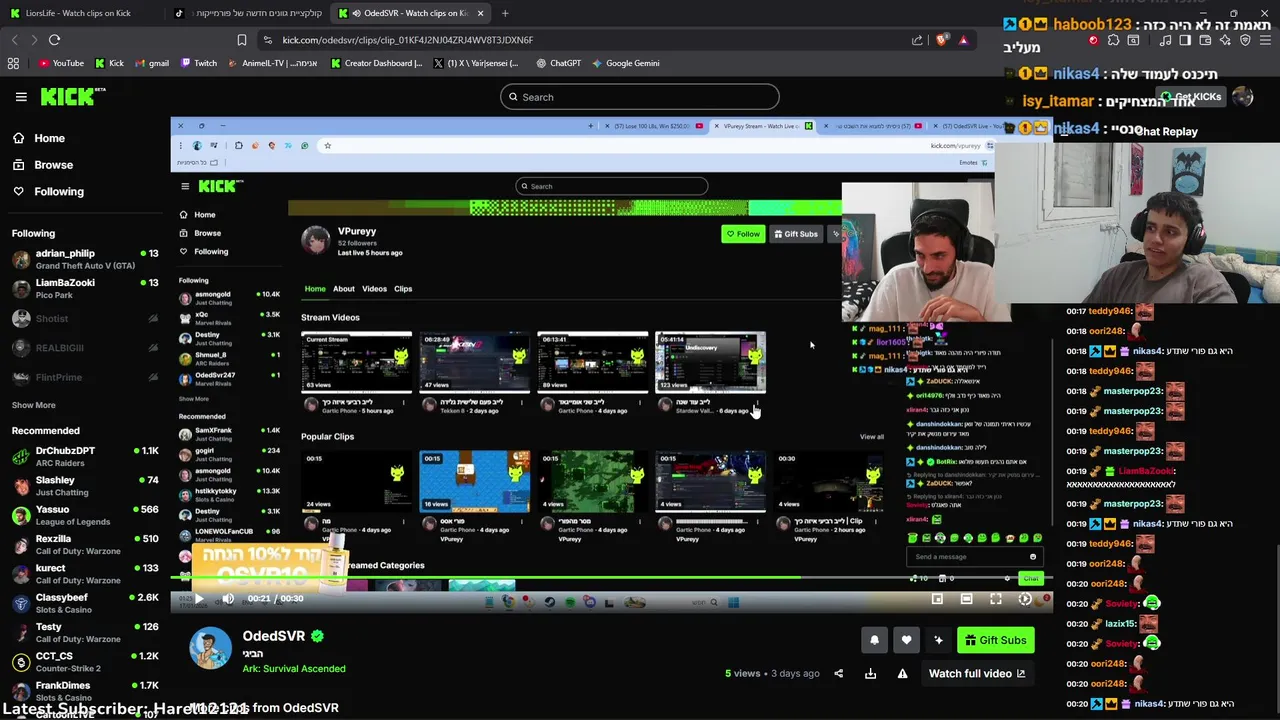Share the clip with the share icon
1280x720 pixels.
coord(838,674)
